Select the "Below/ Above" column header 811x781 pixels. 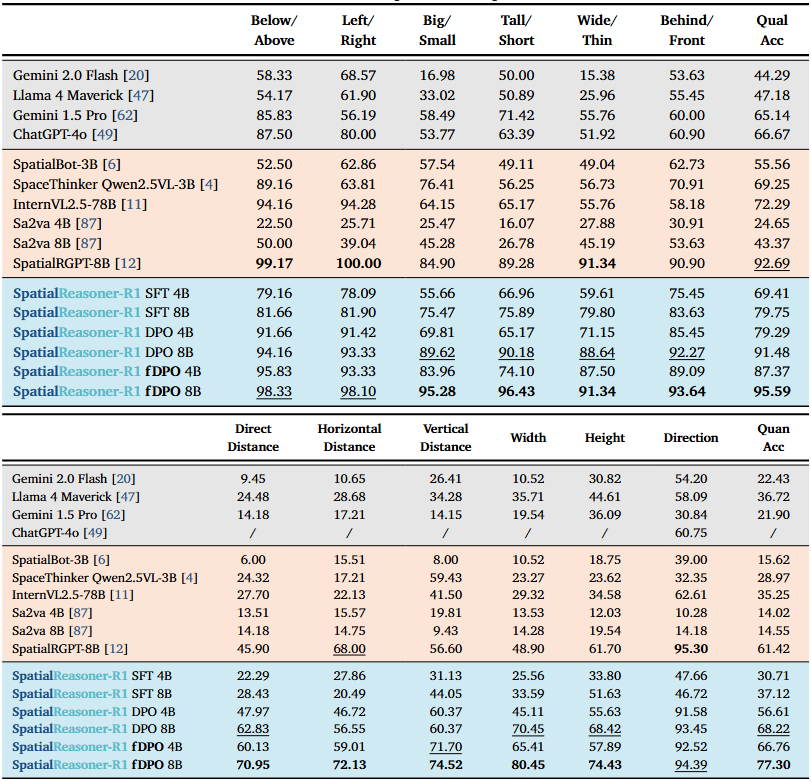[274, 30]
